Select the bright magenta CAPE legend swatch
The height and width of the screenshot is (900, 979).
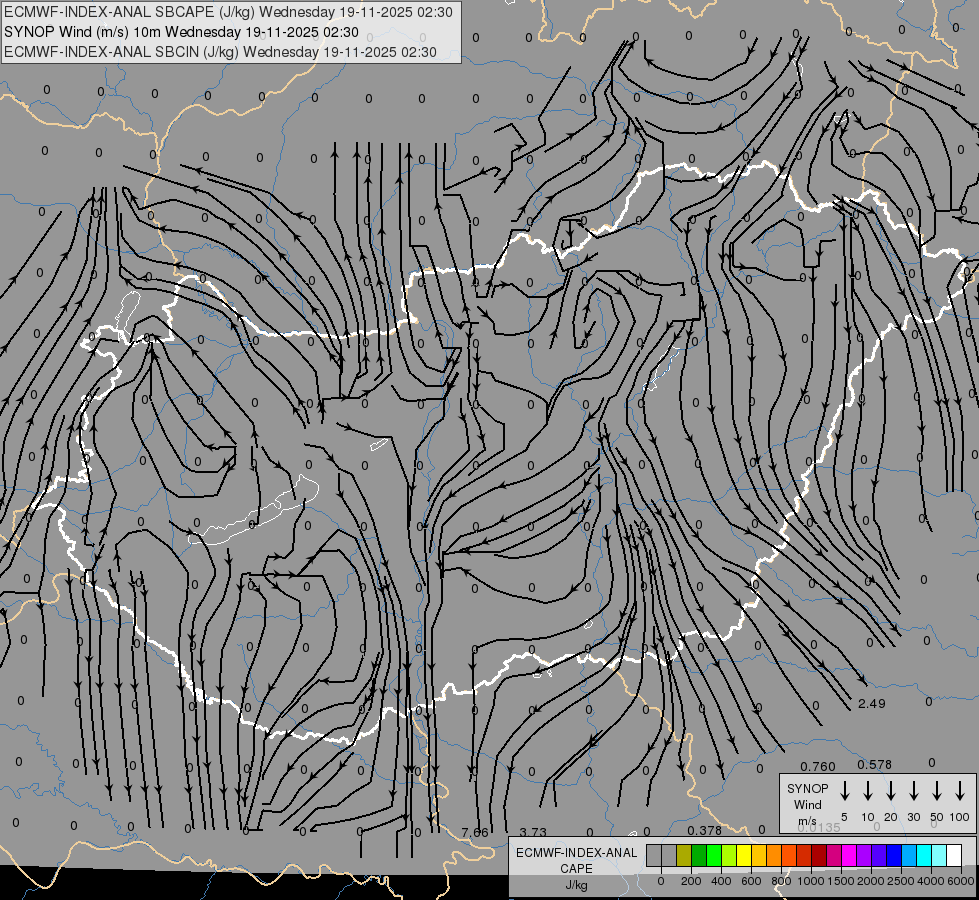(x=850, y=855)
